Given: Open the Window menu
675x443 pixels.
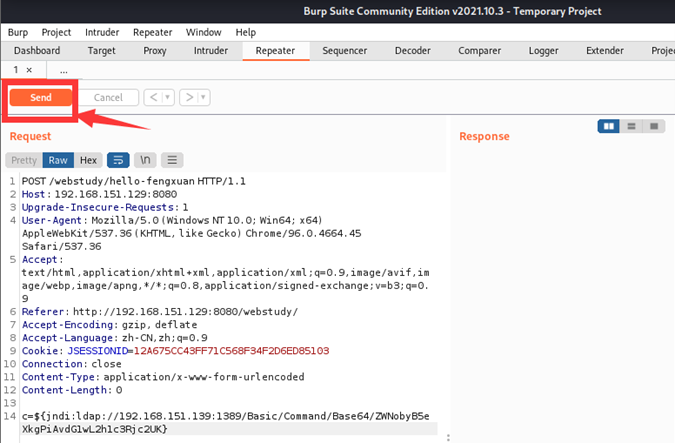Looking at the screenshot, I should point(204,32).
